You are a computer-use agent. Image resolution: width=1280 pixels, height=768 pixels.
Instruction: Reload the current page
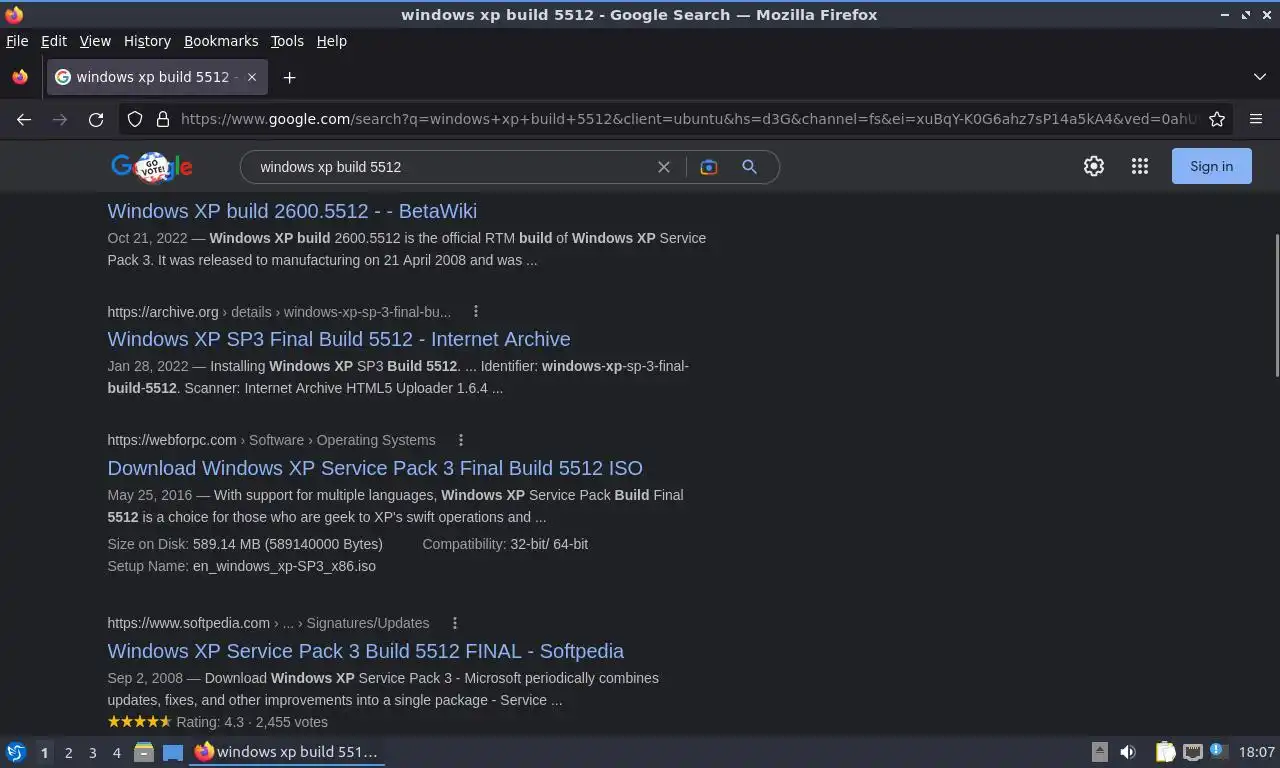96,119
